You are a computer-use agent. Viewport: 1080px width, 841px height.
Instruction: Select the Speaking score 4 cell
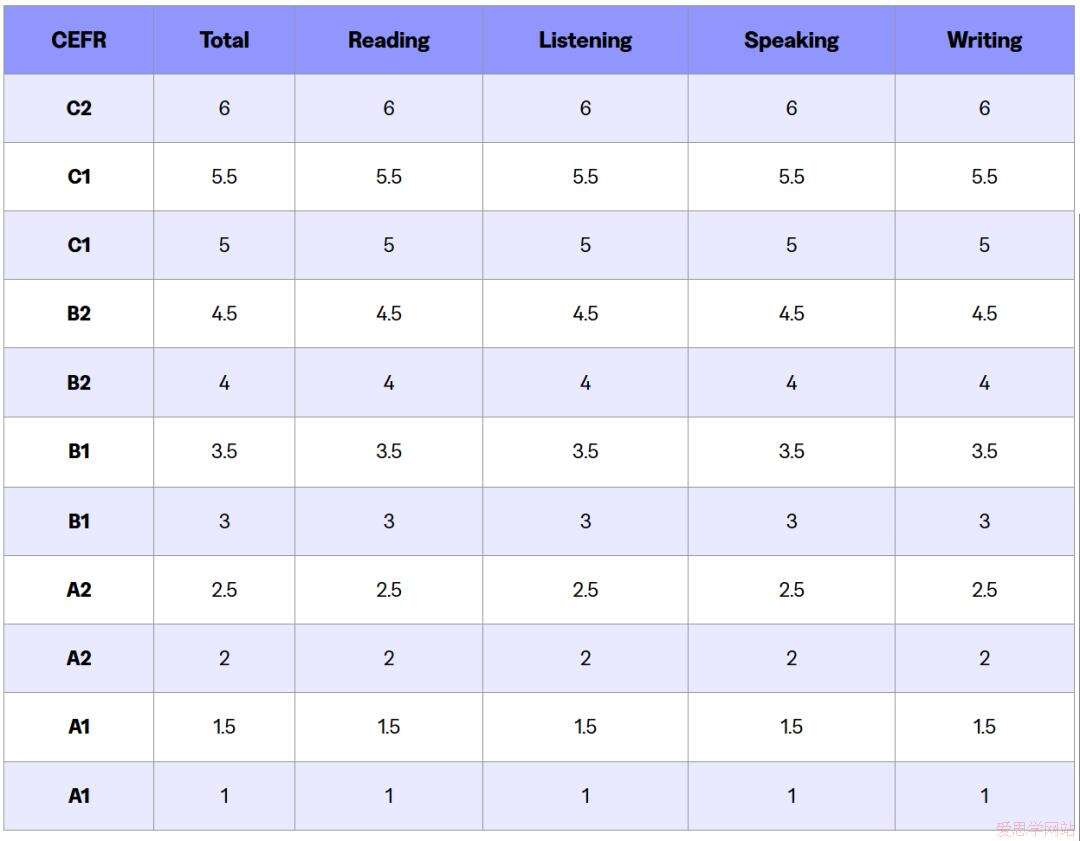(791, 383)
